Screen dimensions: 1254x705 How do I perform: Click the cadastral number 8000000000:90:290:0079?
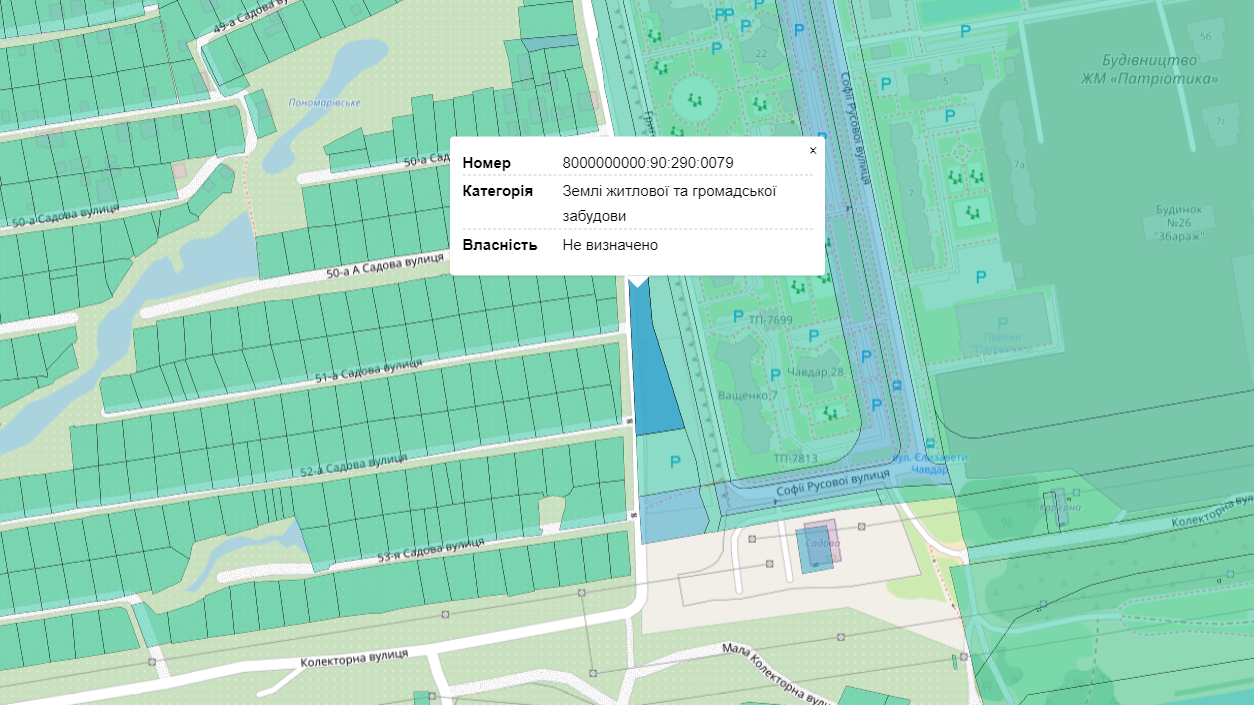pyautogui.click(x=648, y=163)
